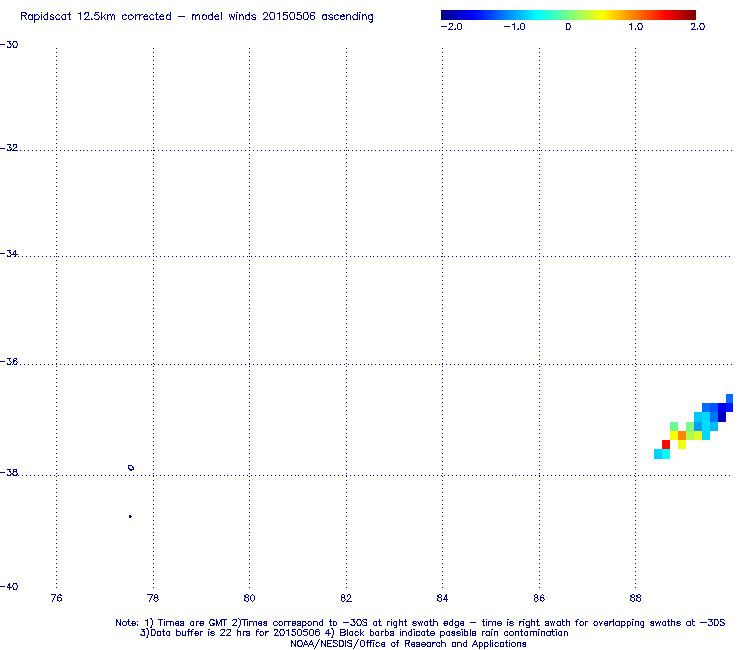Click longitude label 78

click(x=153, y=599)
